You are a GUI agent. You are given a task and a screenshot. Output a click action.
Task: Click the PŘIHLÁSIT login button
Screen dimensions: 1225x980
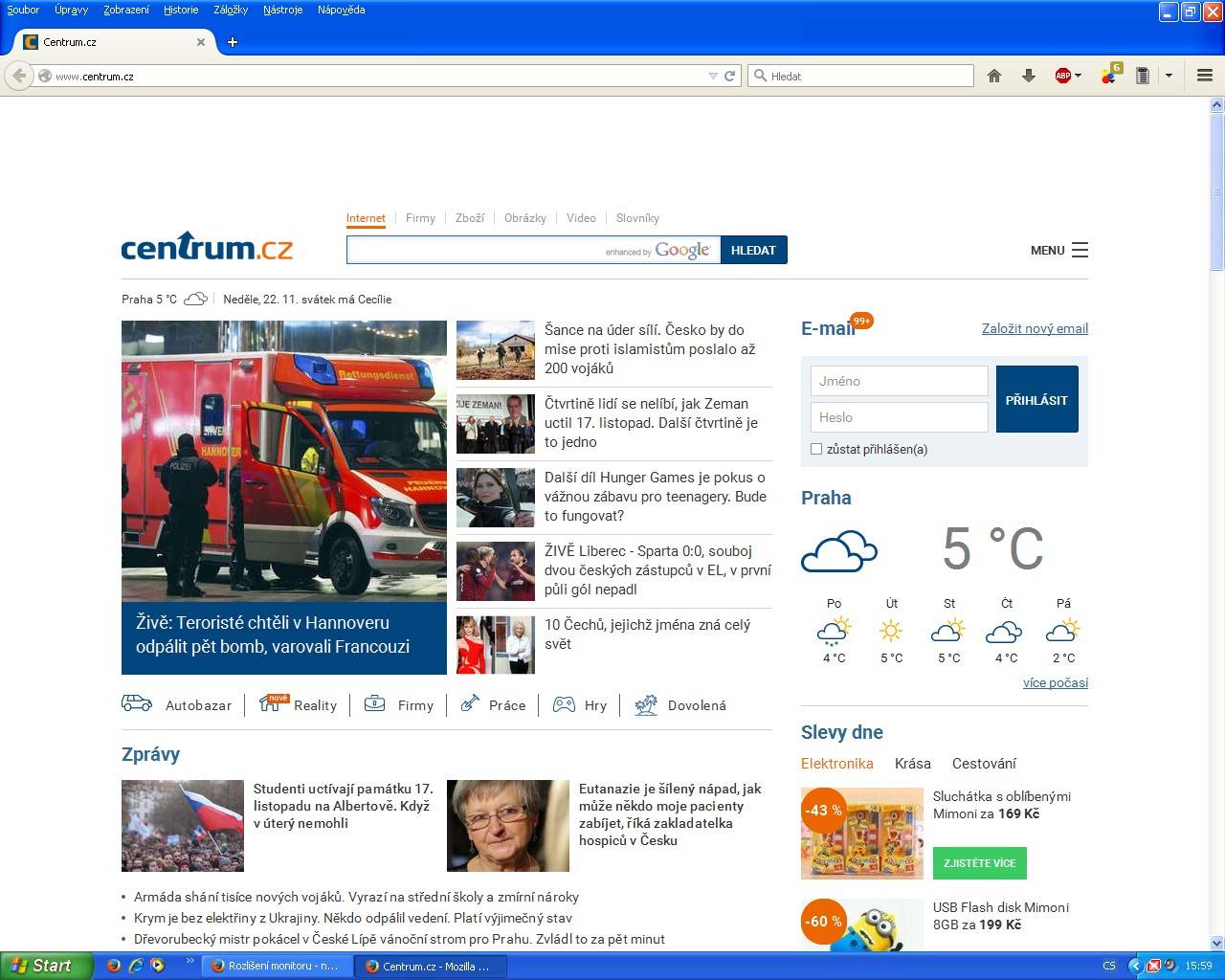[1036, 399]
